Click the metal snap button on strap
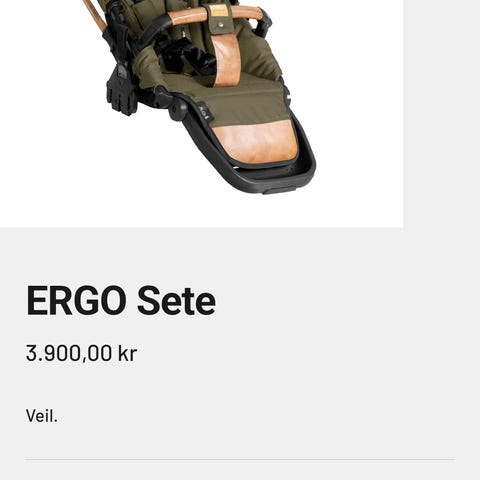Image resolution: width=480 pixels, height=480 pixels. point(220,24)
